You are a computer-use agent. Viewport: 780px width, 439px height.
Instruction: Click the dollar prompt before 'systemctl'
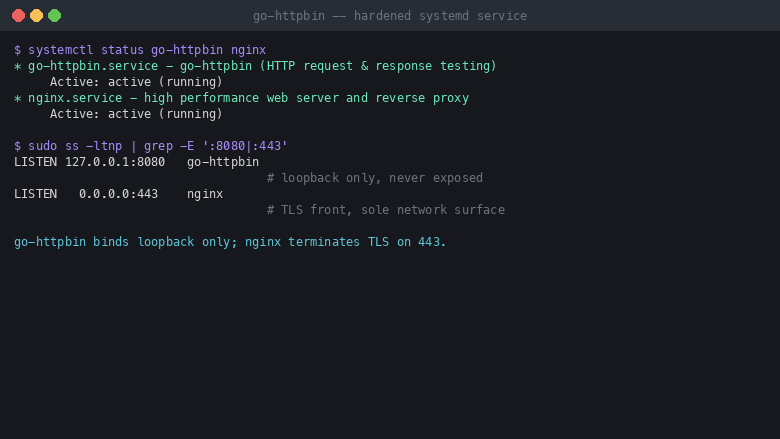click(17, 50)
